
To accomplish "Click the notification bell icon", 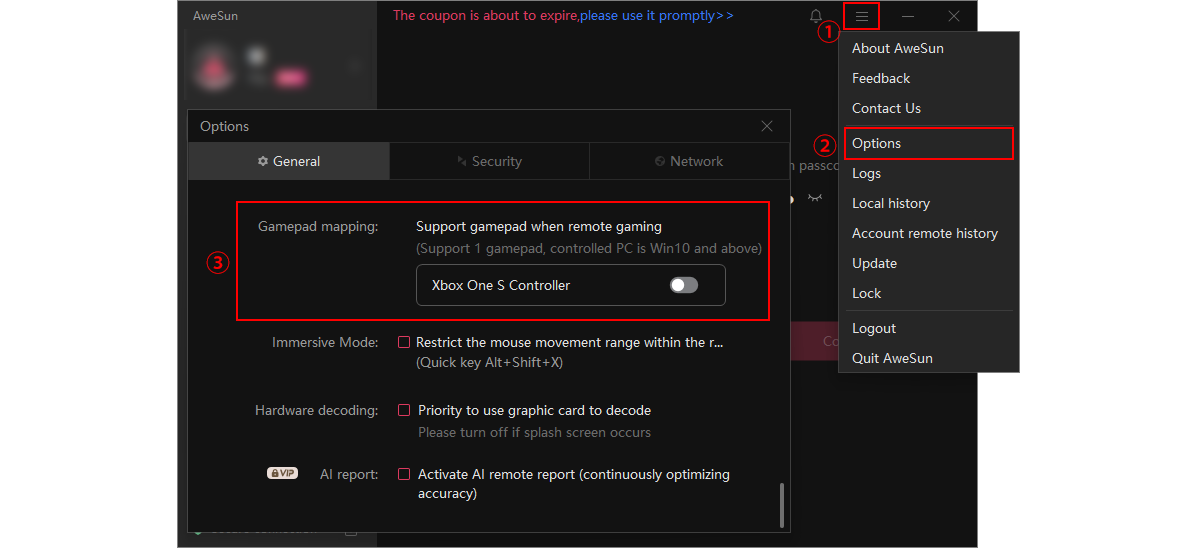I will (x=816, y=17).
